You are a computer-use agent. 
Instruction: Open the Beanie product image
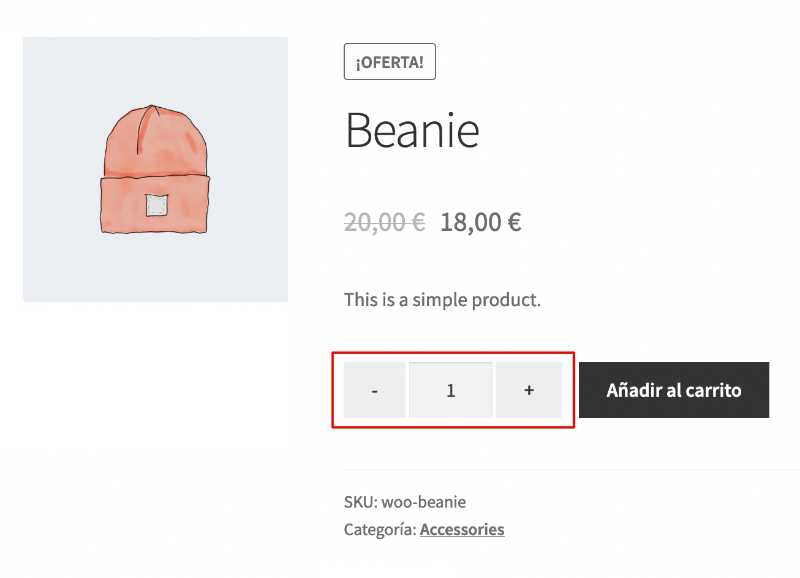155,169
